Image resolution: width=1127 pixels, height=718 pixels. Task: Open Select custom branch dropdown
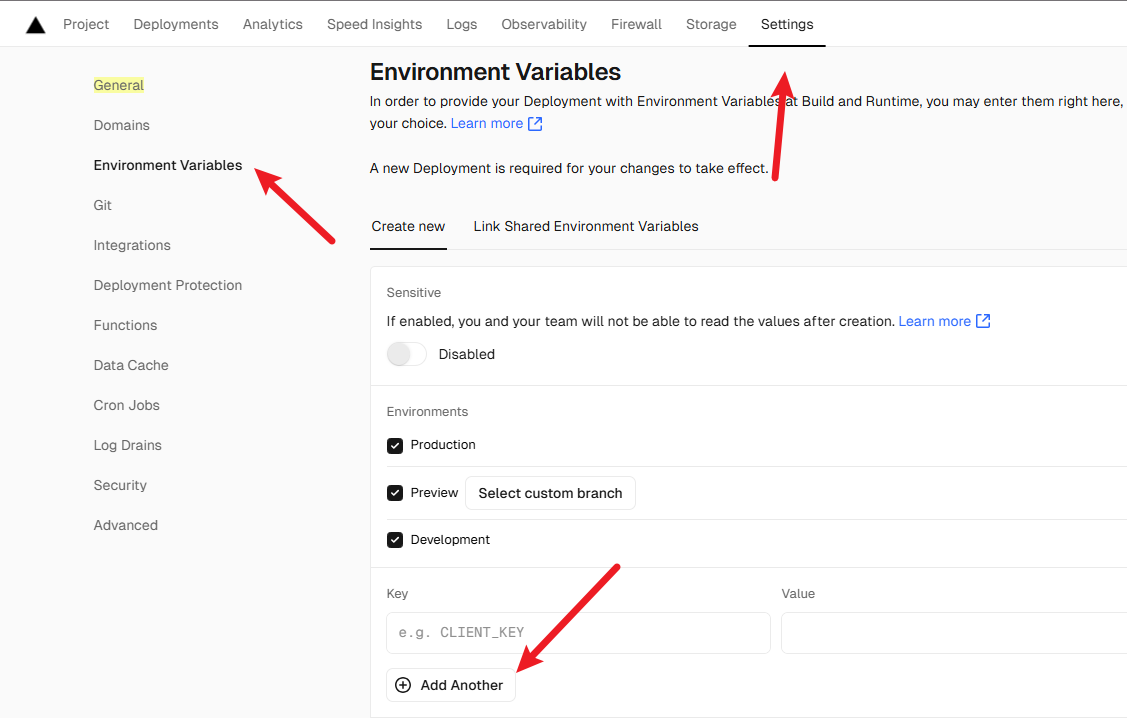point(550,493)
